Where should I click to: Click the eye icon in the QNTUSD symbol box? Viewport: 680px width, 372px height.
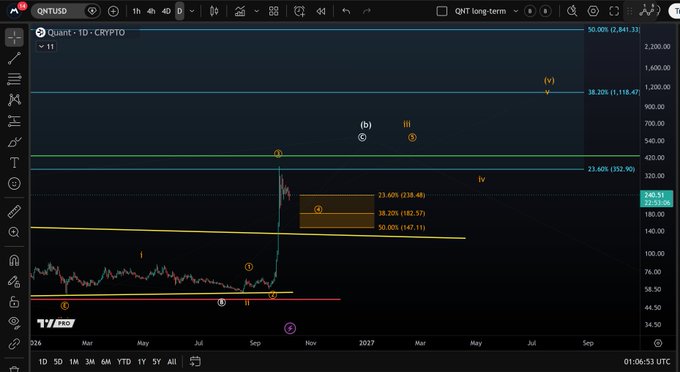[x=92, y=11]
